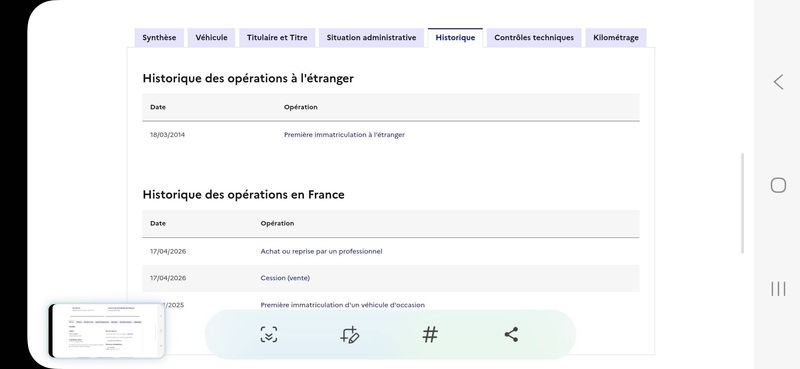Select date 17/04/2026 beside Achat ou reprise
Image resolution: width=800 pixels, height=369 pixels.
(168, 251)
